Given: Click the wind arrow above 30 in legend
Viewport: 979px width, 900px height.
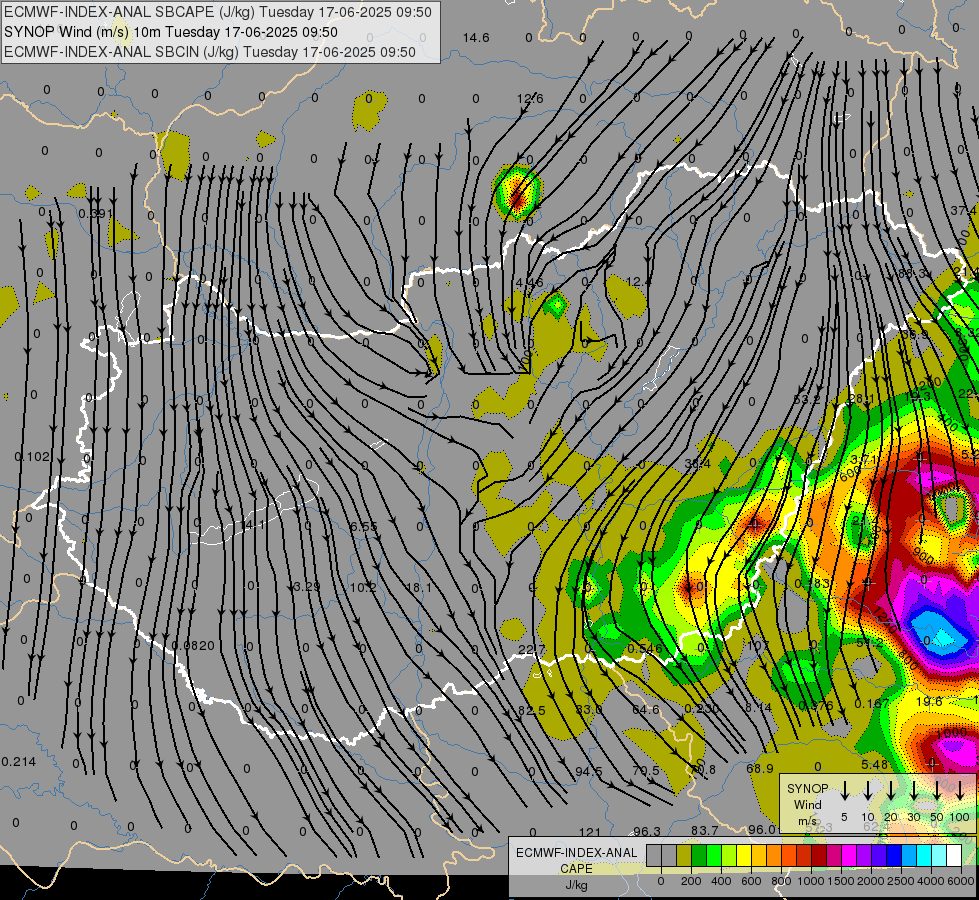Looking at the screenshot, I should 914,790.
